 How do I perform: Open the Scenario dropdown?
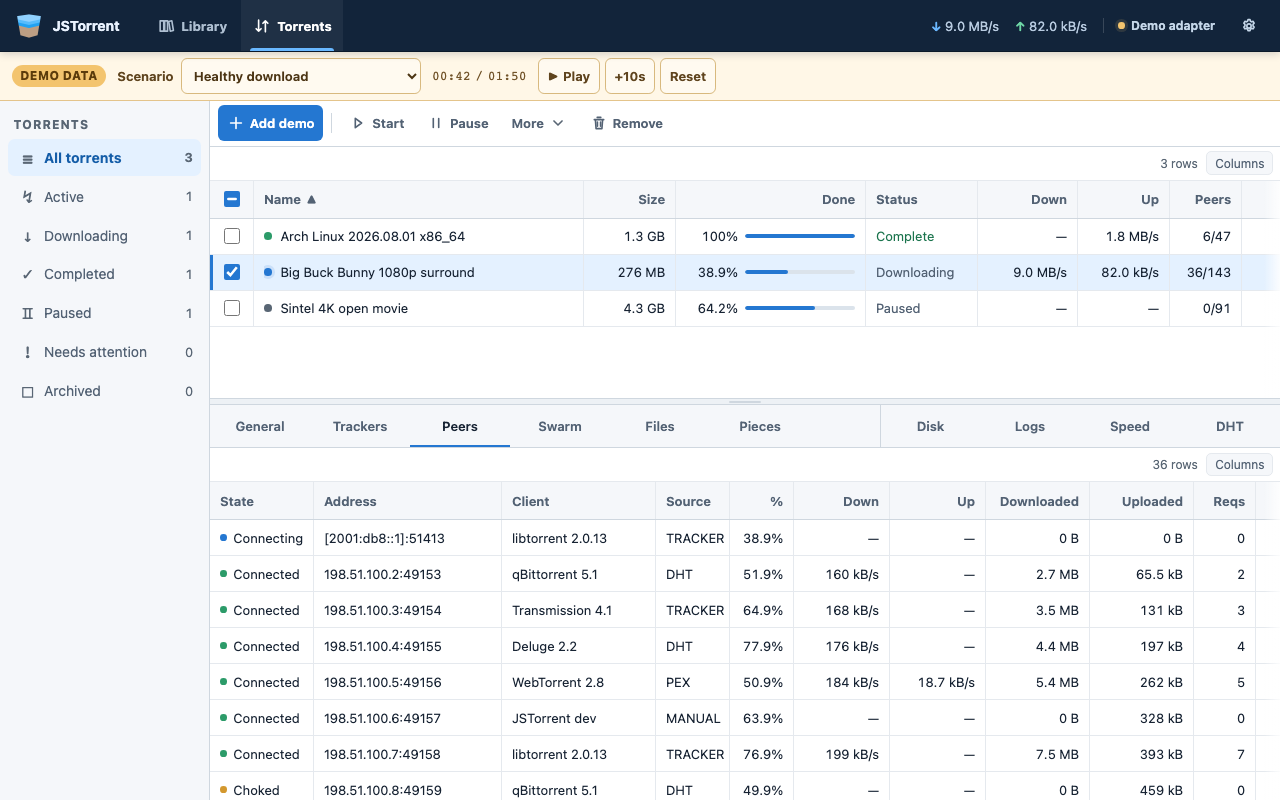(x=301, y=76)
